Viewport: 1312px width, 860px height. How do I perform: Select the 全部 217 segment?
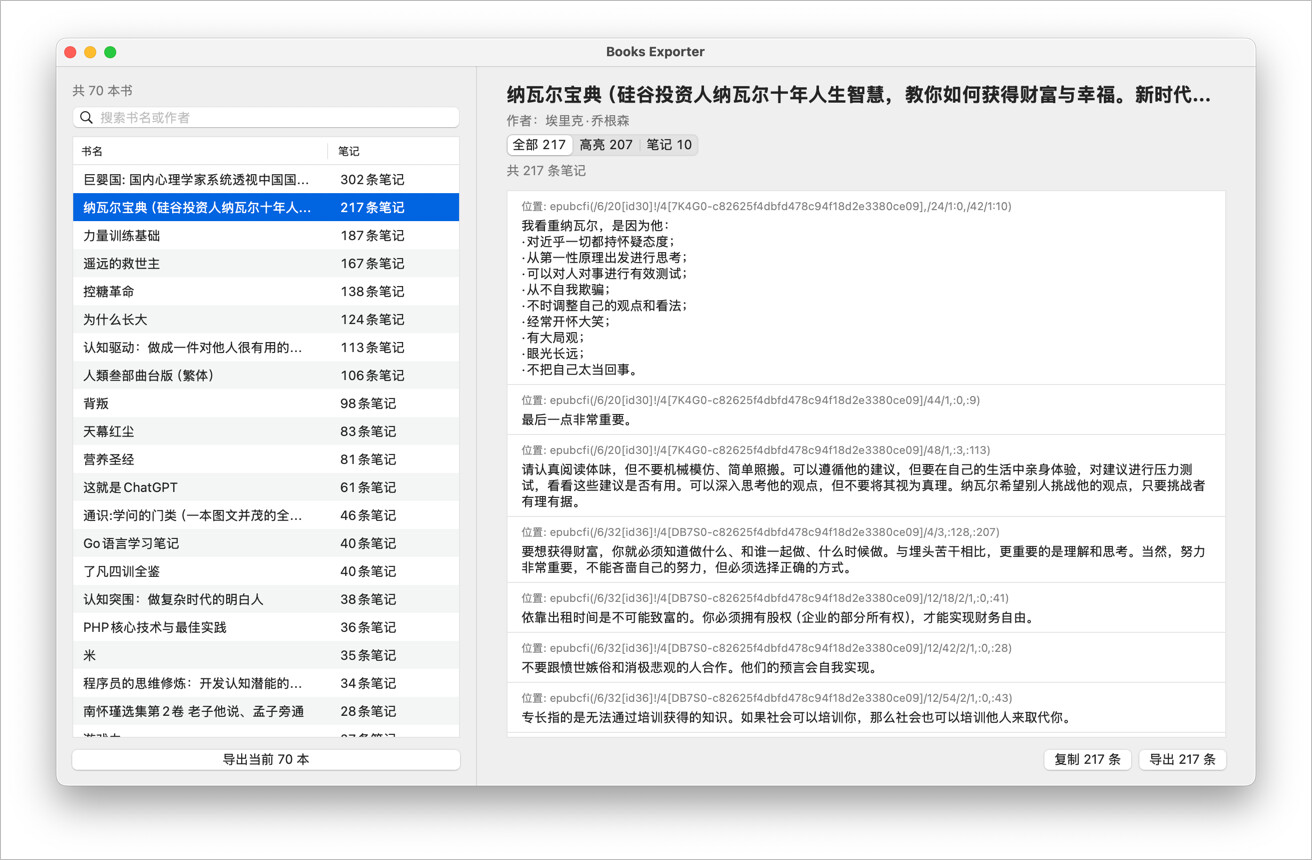coord(539,145)
